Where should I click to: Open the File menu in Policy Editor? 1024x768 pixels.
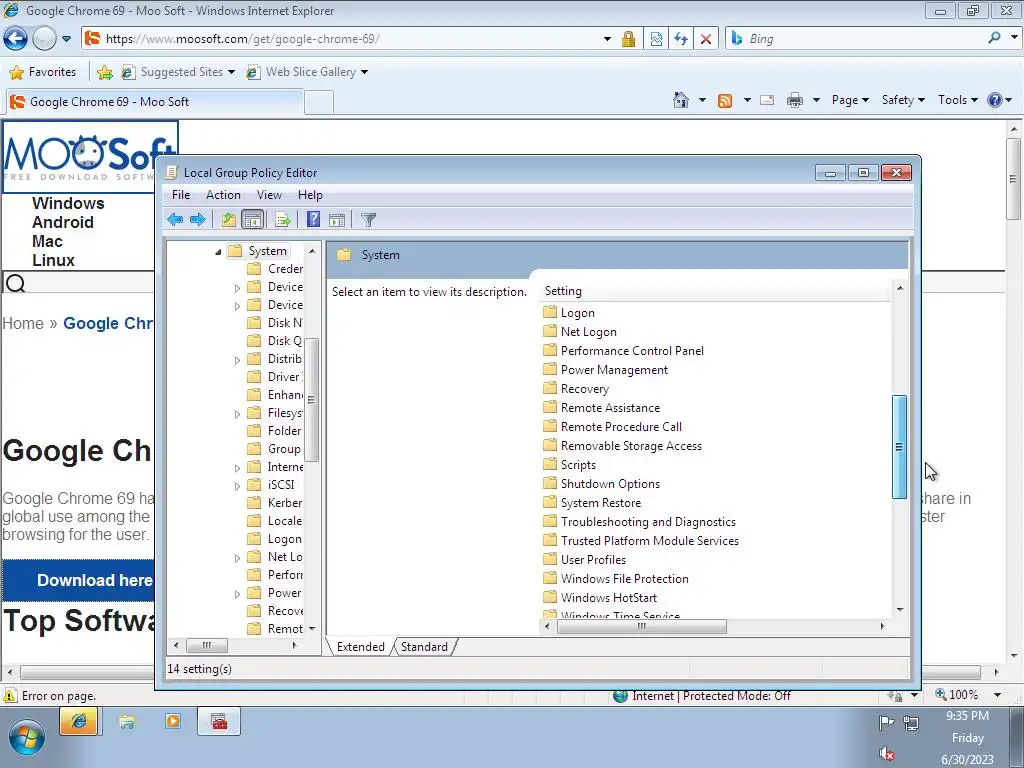181,195
